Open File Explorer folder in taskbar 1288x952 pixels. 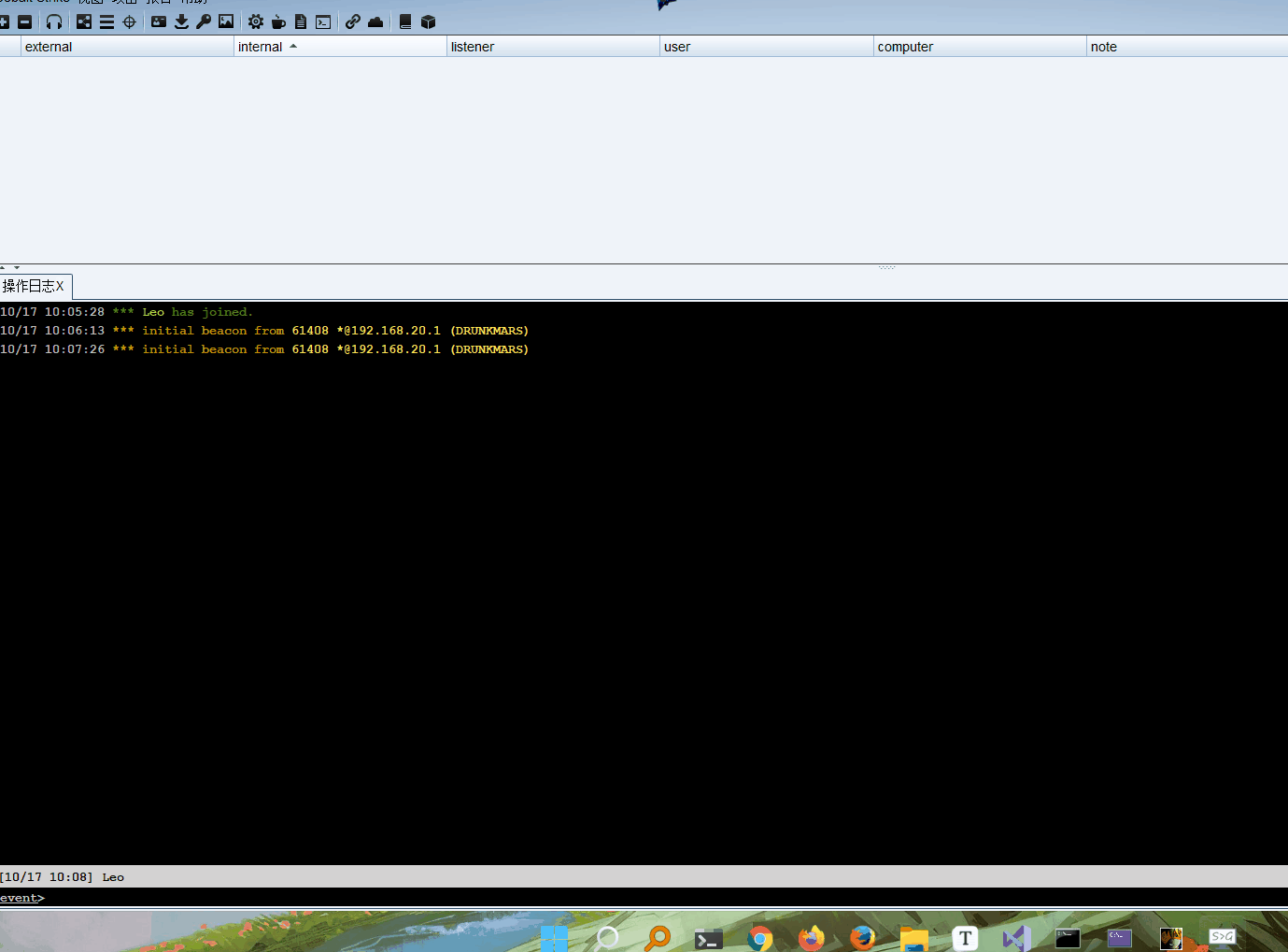(914, 939)
